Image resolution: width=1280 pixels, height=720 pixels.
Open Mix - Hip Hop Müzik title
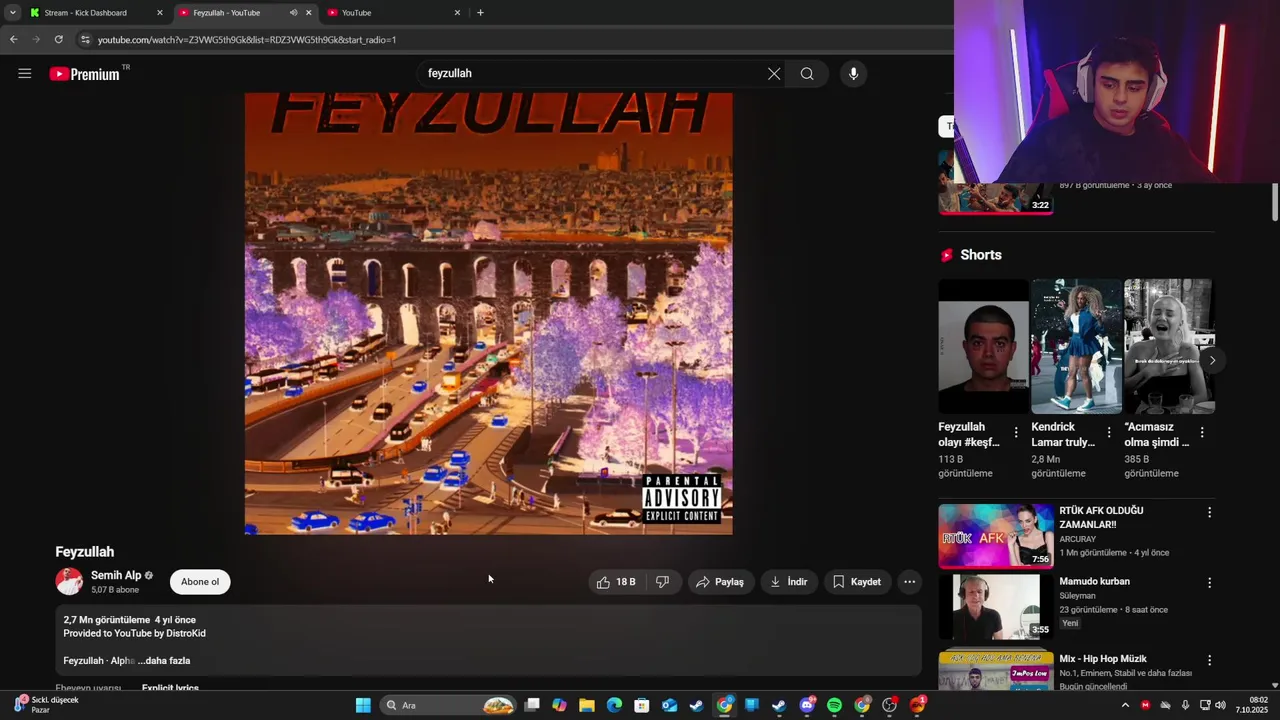(x=1103, y=659)
